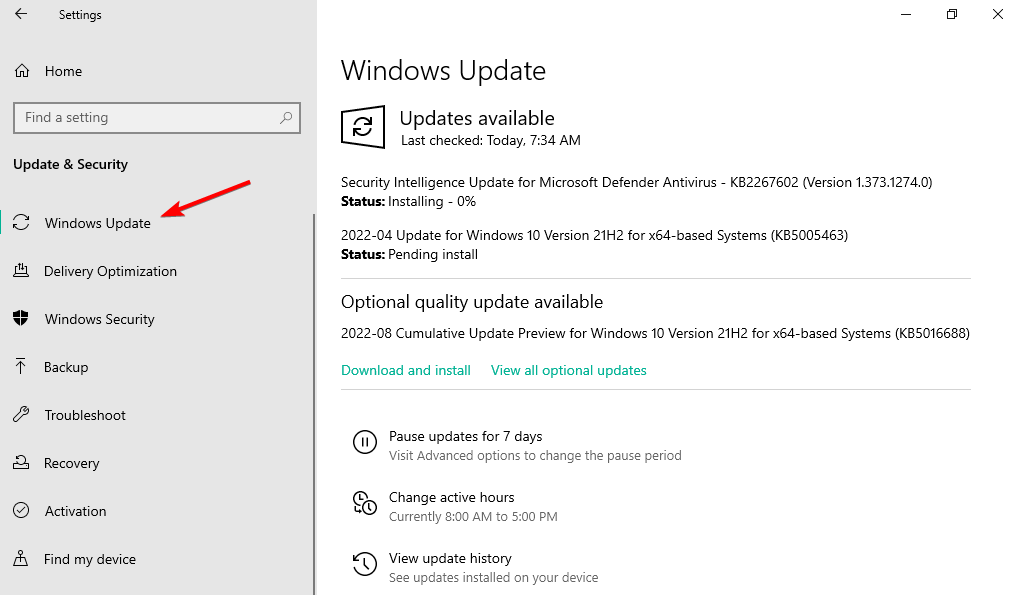Click the Pause updates icon

(364, 441)
